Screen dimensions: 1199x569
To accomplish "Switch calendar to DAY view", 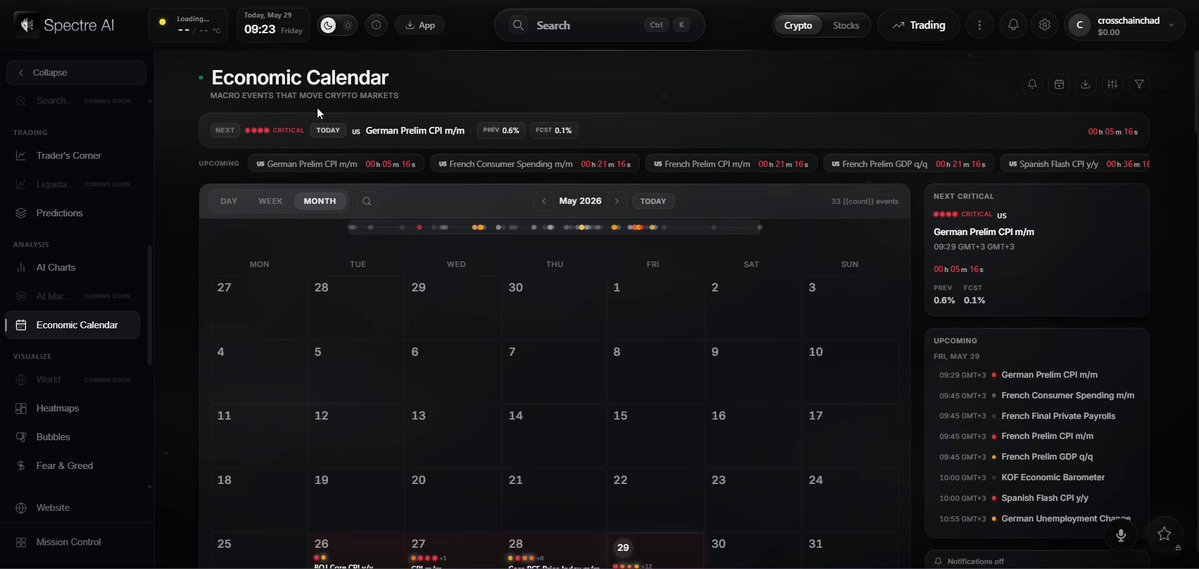I will (229, 201).
